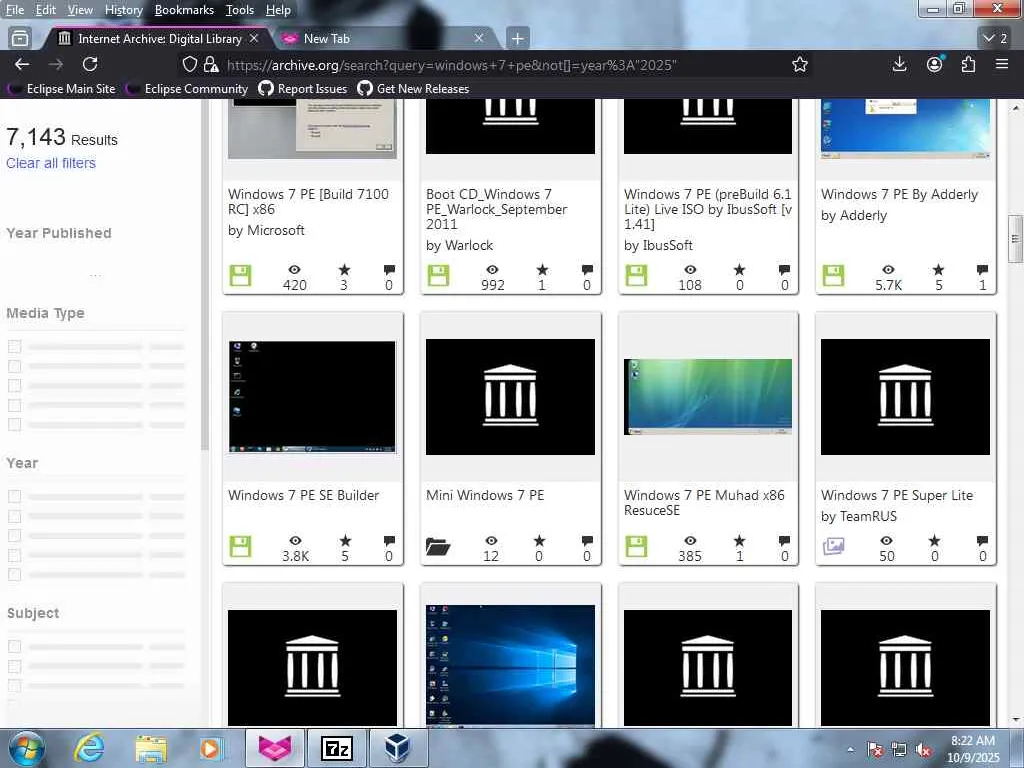The width and height of the screenshot is (1024, 768).
Task: Open the tab overview icon left of the tabs
Action: tap(20, 39)
